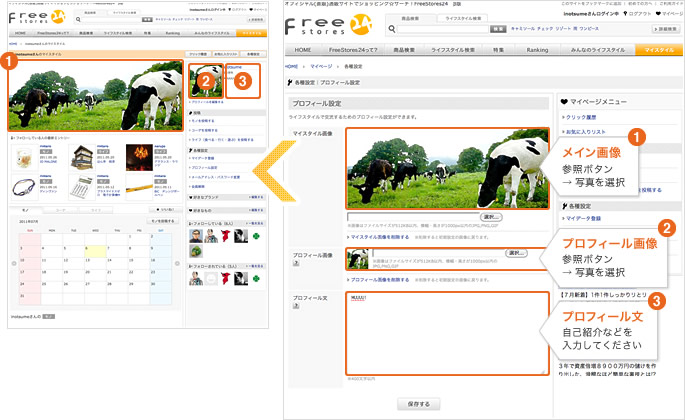Screen dimensions: 685x420
Task: Focus the プロフィール画像 file path field
Action: (438, 253)
